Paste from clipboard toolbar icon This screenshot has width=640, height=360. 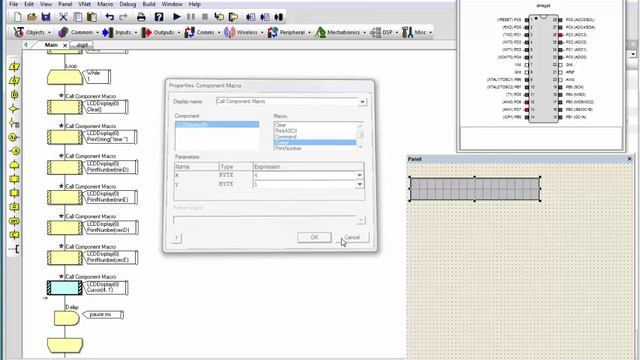coord(92,17)
